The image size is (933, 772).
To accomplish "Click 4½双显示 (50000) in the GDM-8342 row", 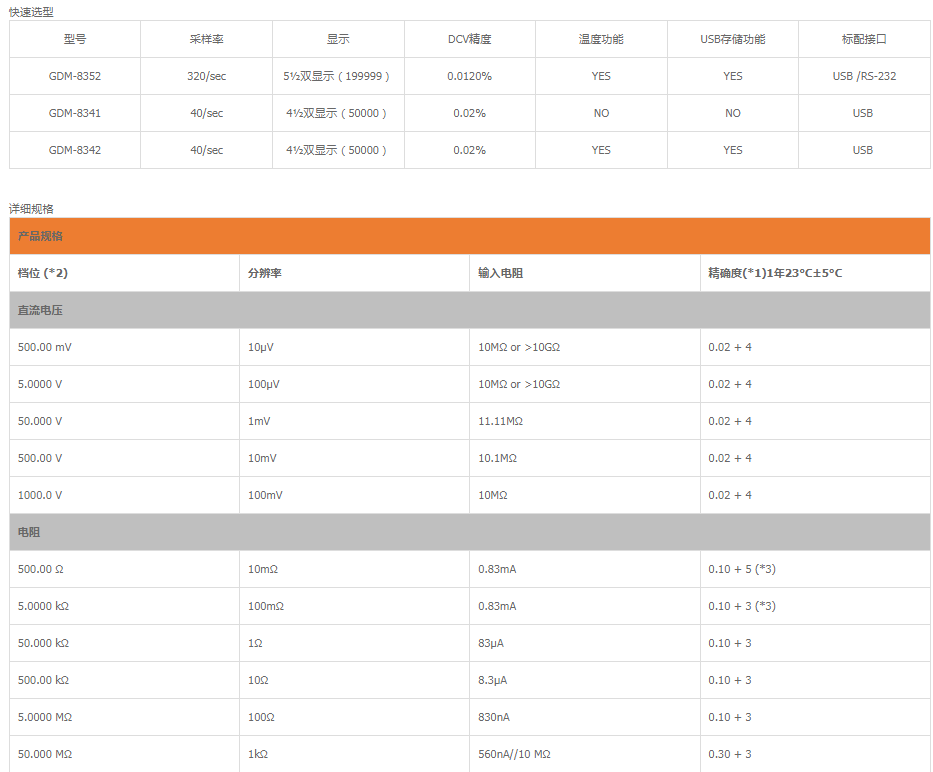I will (337, 150).
